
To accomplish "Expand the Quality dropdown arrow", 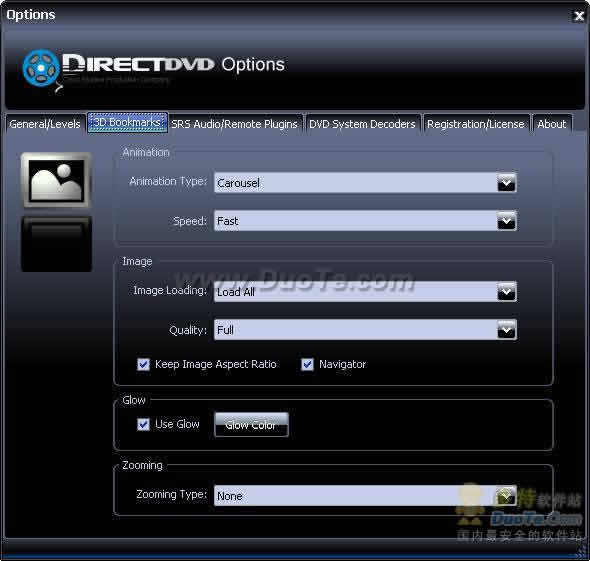I will (x=506, y=330).
